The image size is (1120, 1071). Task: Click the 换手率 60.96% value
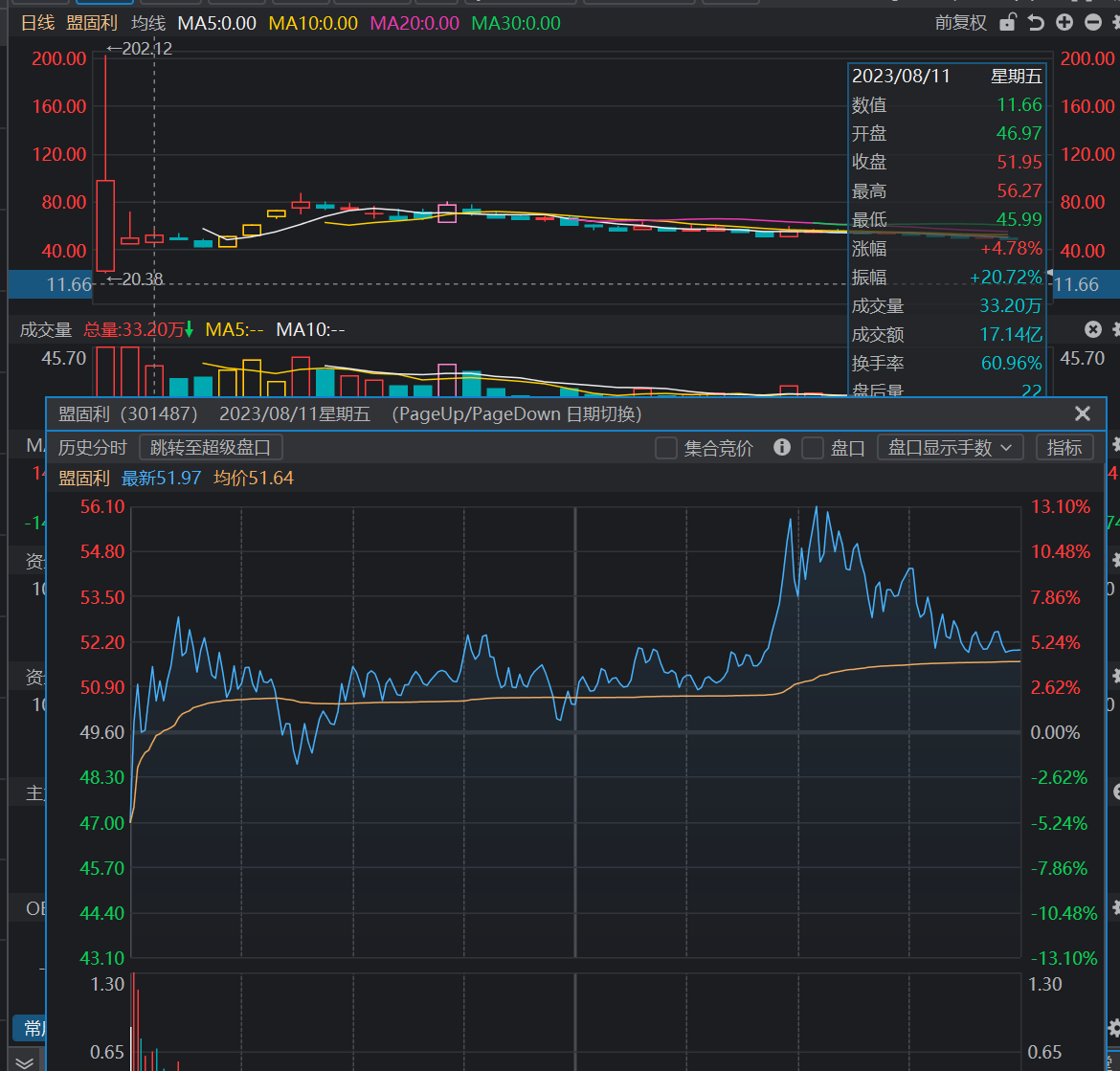[x=1012, y=363]
